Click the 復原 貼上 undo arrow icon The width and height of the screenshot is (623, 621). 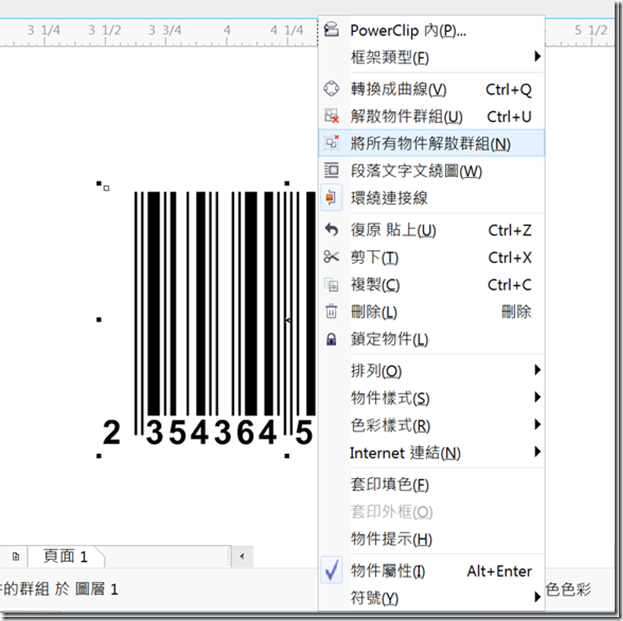[331, 229]
